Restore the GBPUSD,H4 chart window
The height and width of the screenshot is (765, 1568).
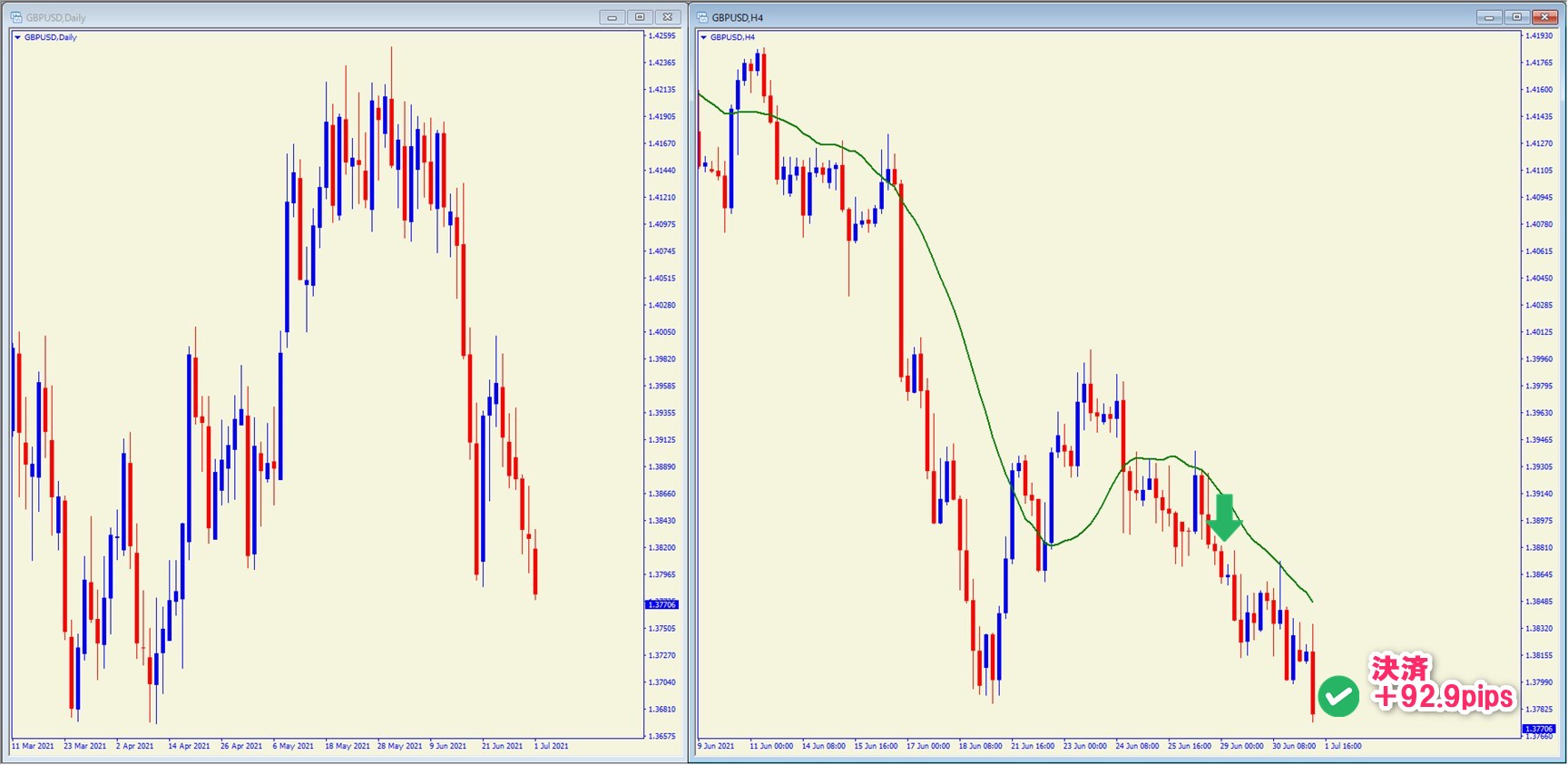point(1516,17)
